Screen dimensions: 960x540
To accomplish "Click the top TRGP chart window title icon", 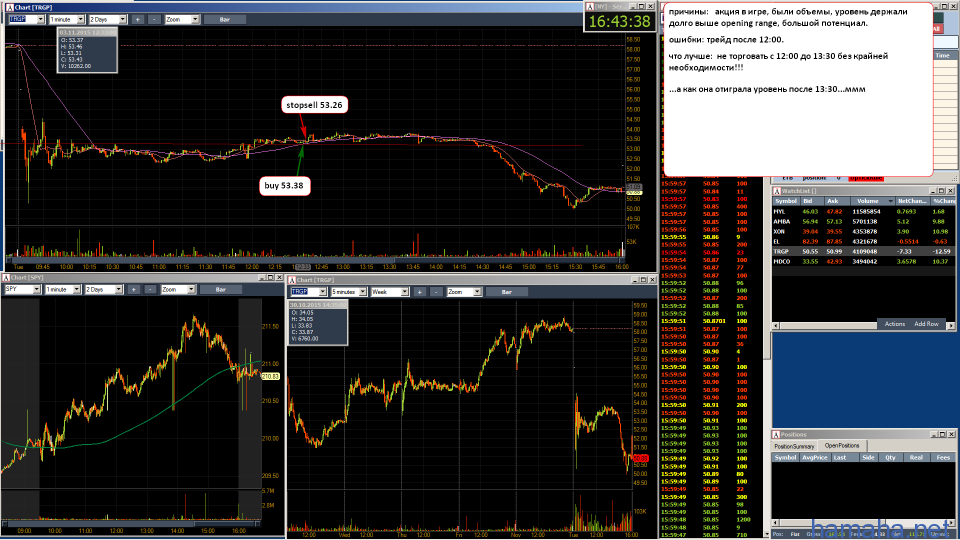I will (9, 7).
